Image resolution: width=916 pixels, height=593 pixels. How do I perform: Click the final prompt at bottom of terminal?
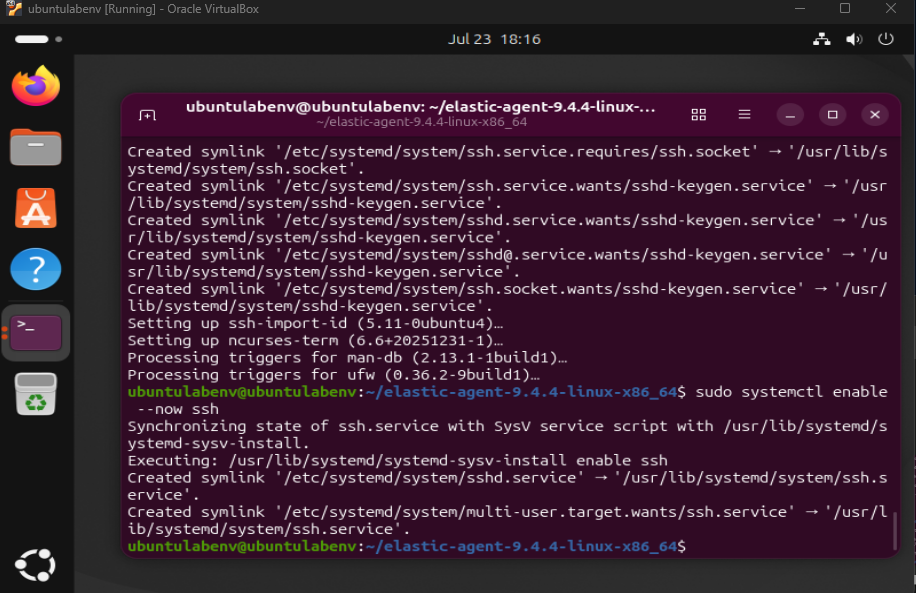click(x=407, y=546)
